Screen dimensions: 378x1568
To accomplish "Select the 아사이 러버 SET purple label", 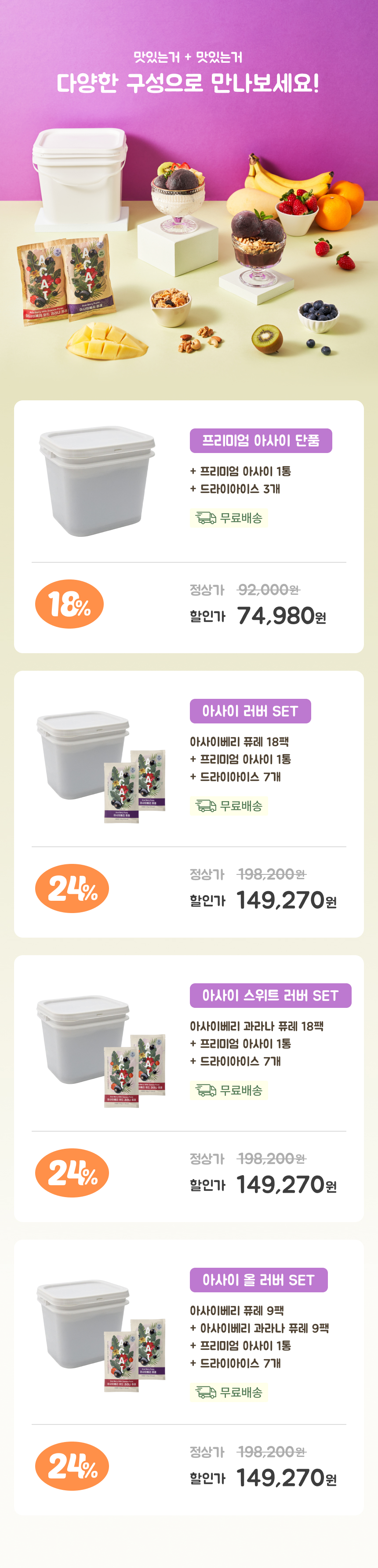I will (x=250, y=711).
